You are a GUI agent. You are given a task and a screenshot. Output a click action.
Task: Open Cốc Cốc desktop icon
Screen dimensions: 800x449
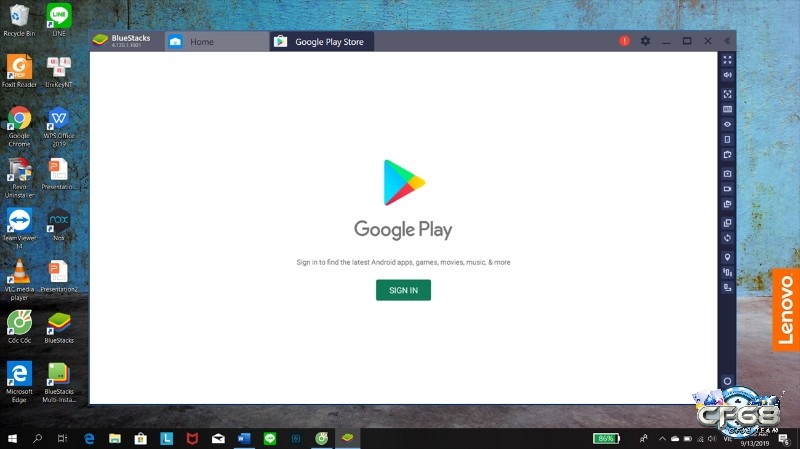click(19, 328)
